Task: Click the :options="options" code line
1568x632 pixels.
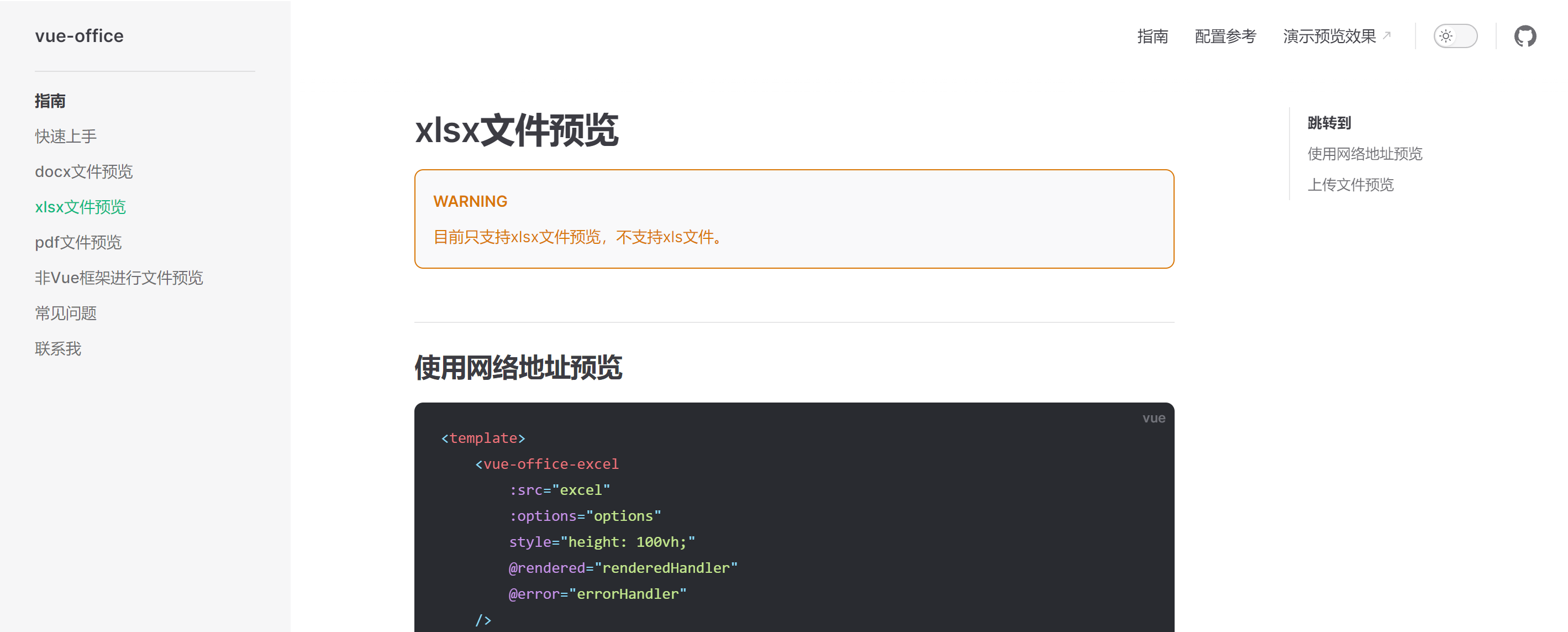Action: click(585, 515)
